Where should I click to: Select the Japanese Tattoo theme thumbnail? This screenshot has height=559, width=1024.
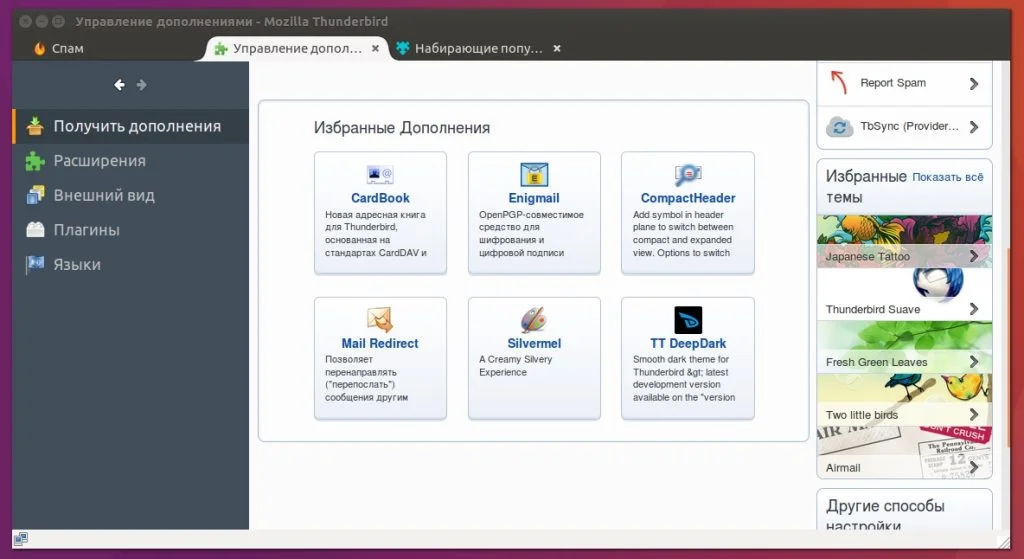tap(904, 241)
